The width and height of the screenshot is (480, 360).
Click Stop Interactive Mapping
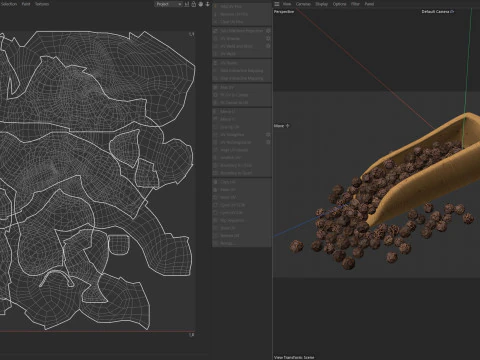242,78
